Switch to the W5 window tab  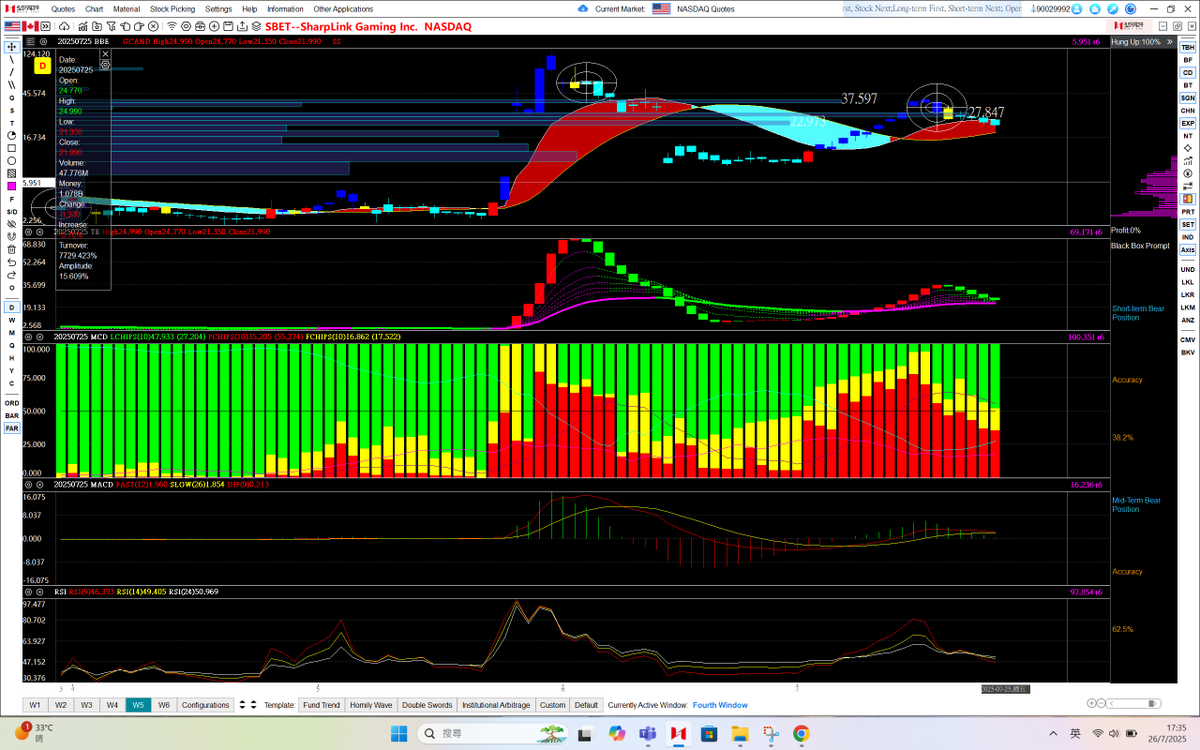[138, 705]
